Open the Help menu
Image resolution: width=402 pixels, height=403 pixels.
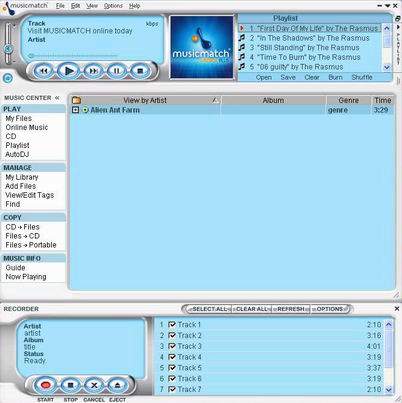(134, 6)
